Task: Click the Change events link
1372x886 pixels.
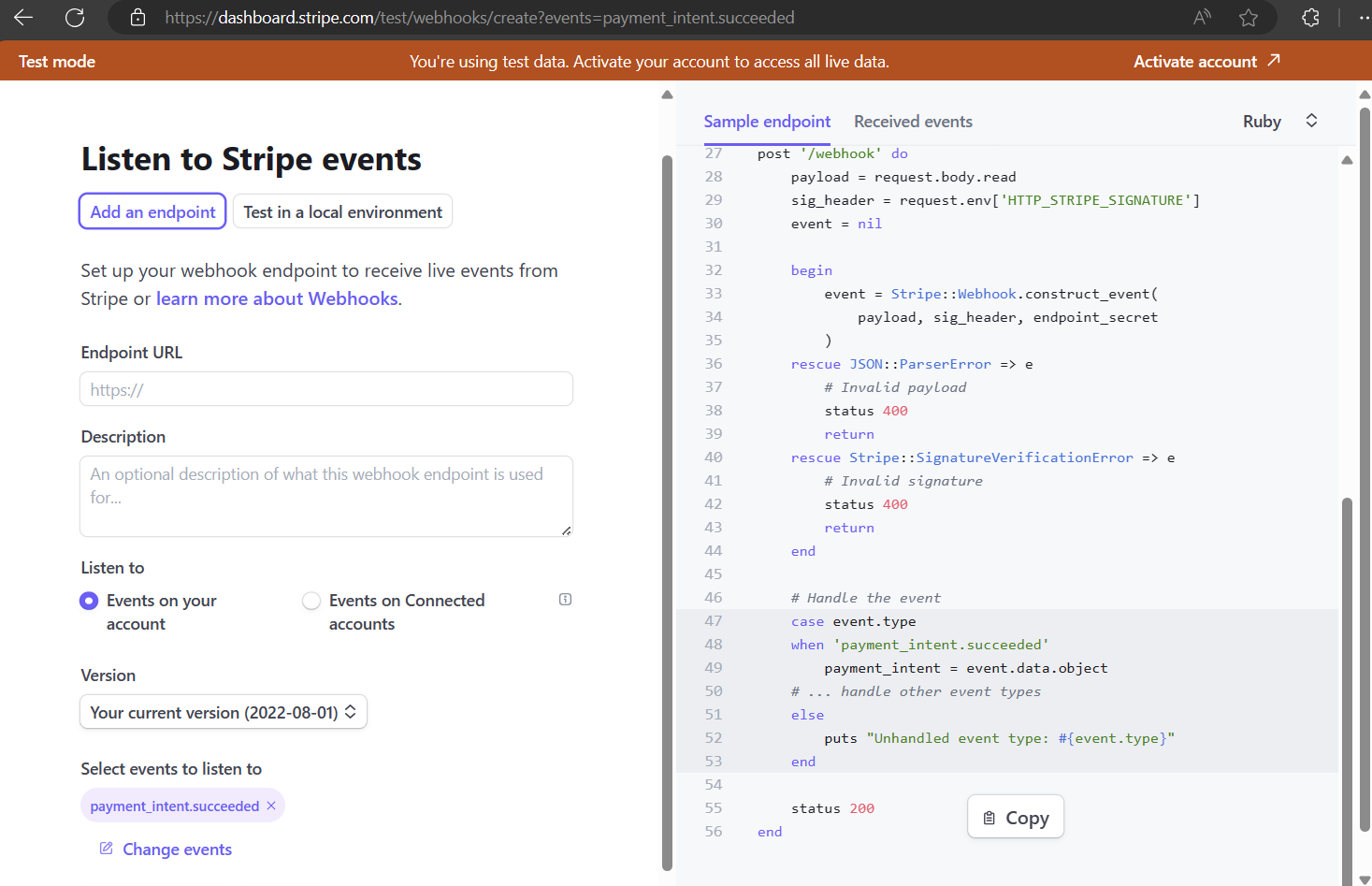Action: [x=177, y=850]
